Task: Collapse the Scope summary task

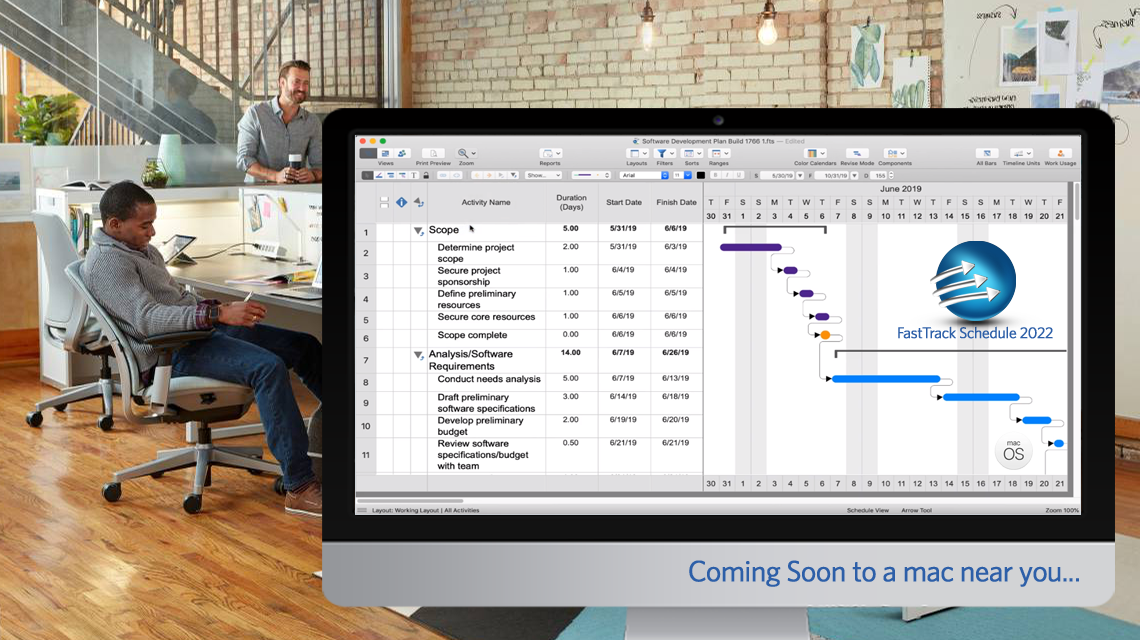Action: pyautogui.click(x=420, y=229)
